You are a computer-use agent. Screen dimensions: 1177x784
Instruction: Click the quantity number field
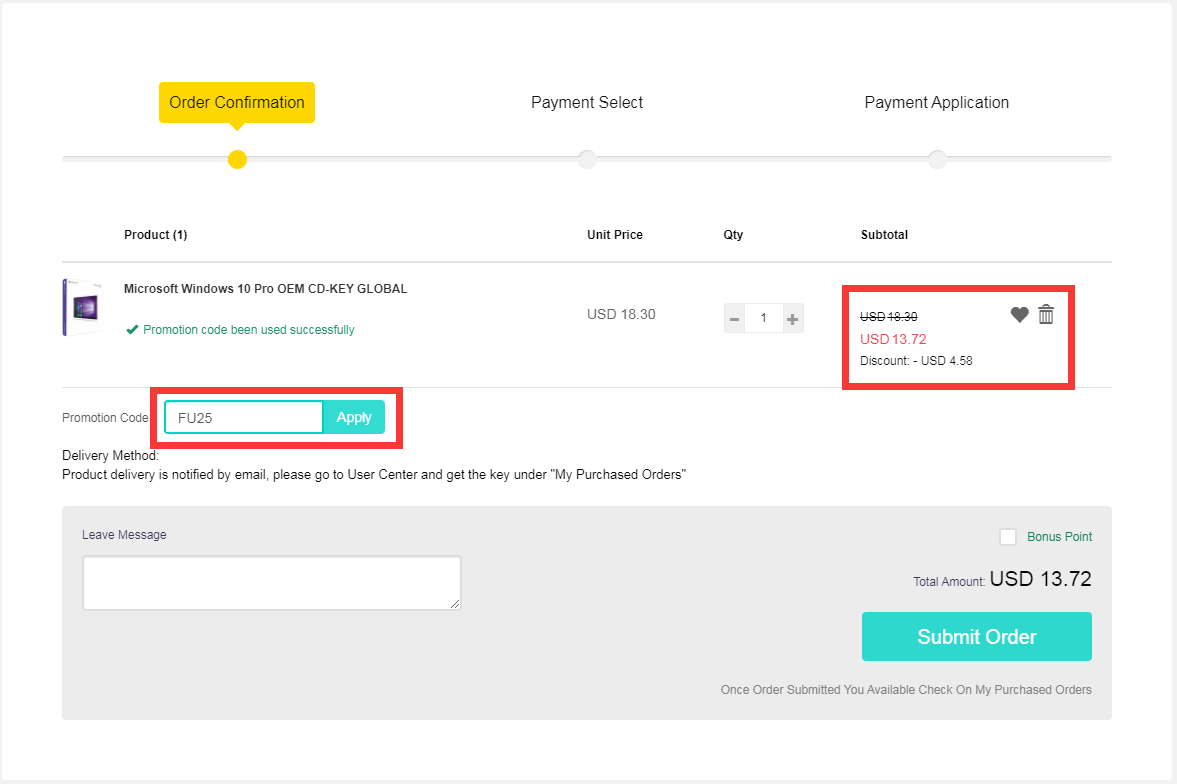click(x=764, y=319)
